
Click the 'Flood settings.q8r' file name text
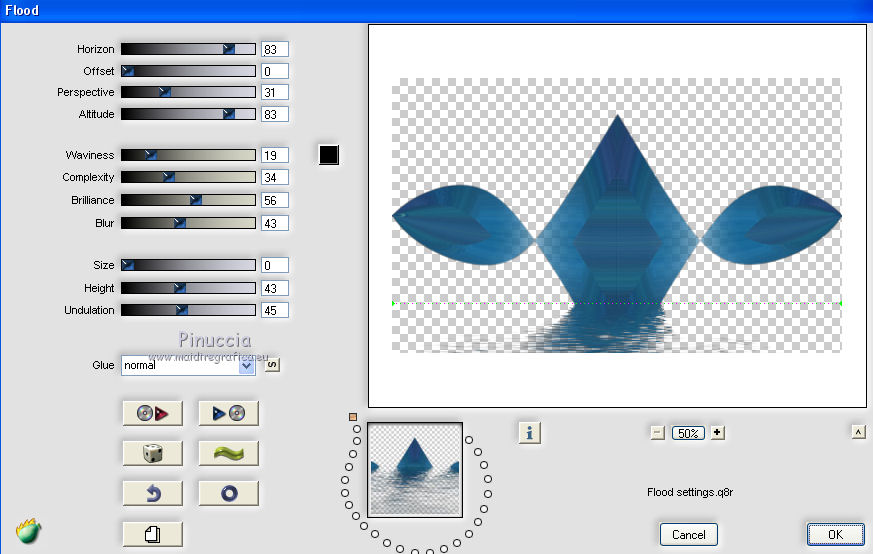click(690, 492)
